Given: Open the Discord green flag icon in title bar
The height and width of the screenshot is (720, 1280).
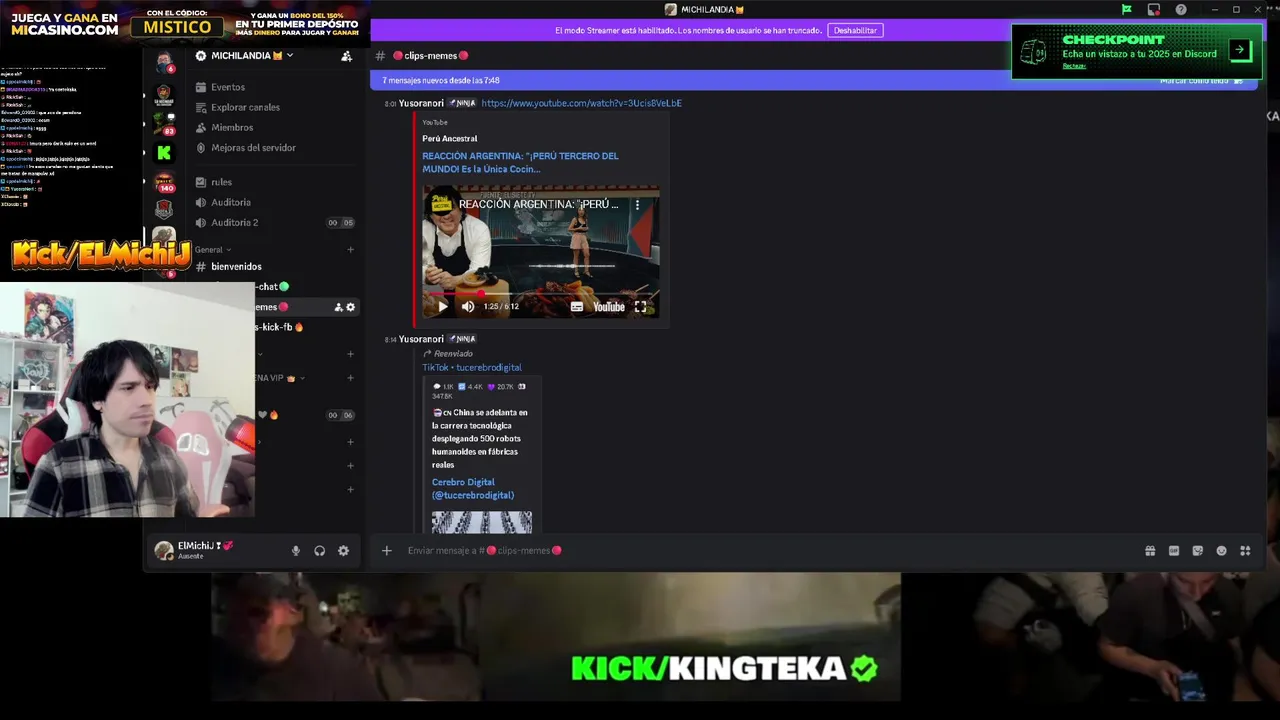Looking at the screenshot, I should pyautogui.click(x=1126, y=9).
